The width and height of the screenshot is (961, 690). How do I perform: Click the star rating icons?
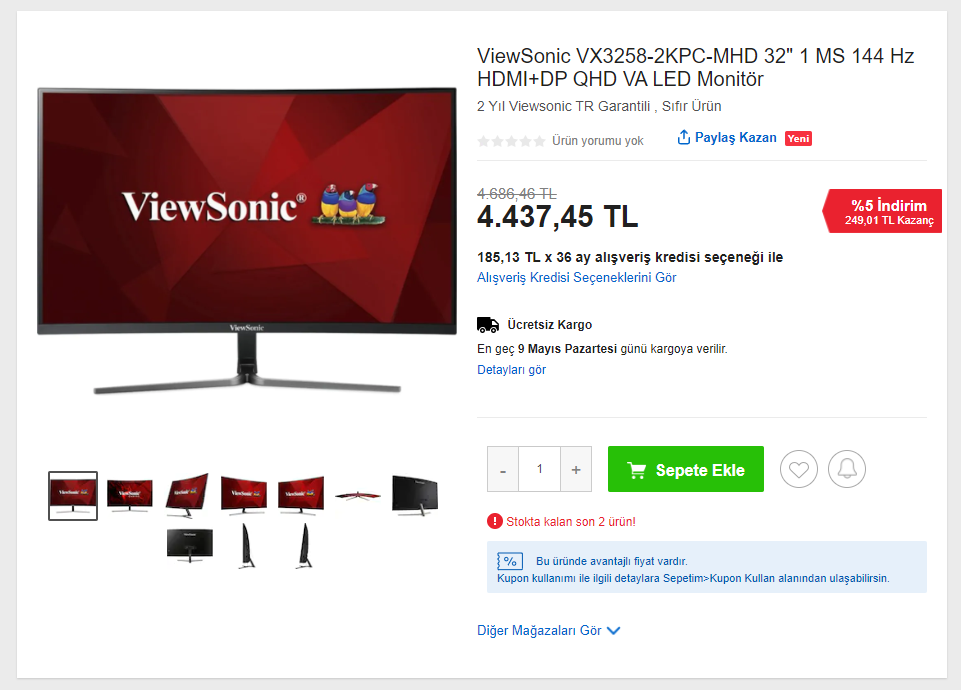(x=511, y=141)
